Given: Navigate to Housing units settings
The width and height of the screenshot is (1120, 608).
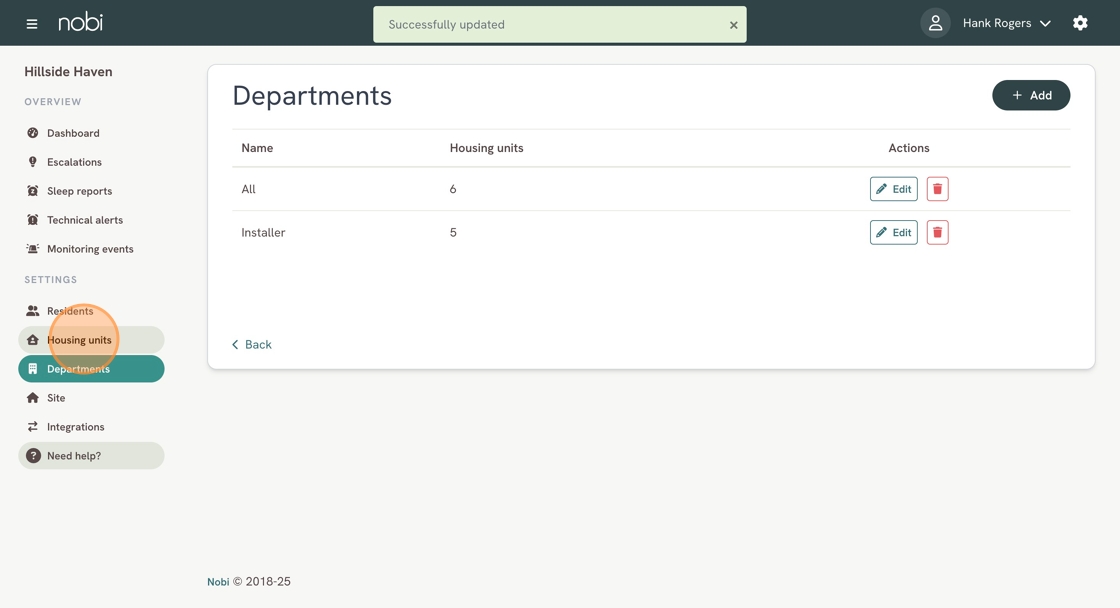Looking at the screenshot, I should (79, 340).
